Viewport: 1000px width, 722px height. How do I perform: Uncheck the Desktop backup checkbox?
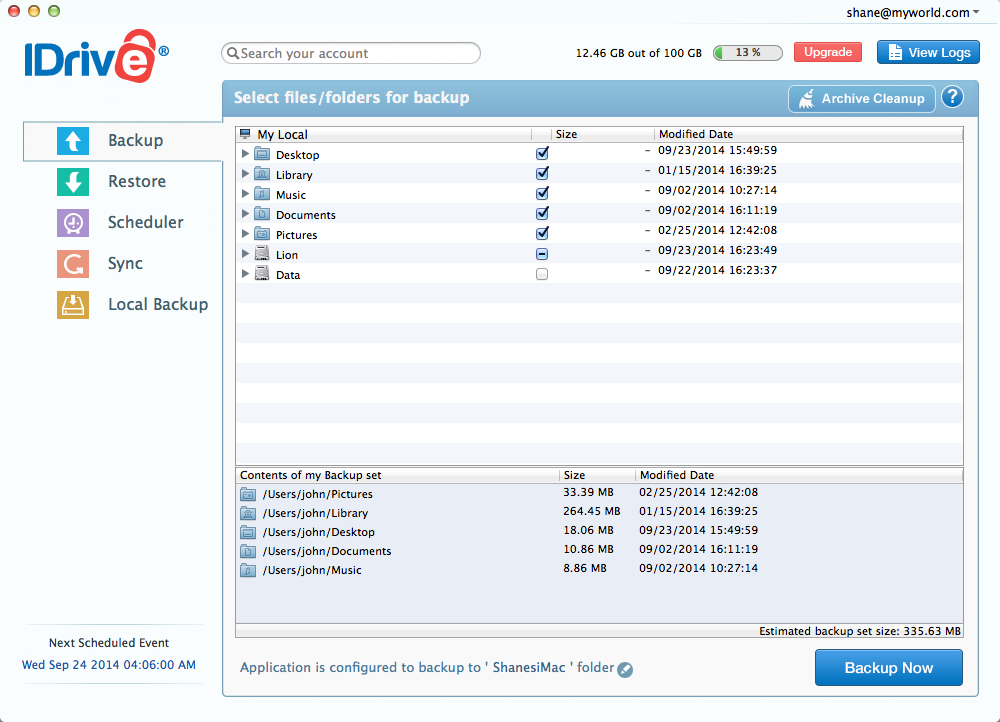tap(542, 153)
